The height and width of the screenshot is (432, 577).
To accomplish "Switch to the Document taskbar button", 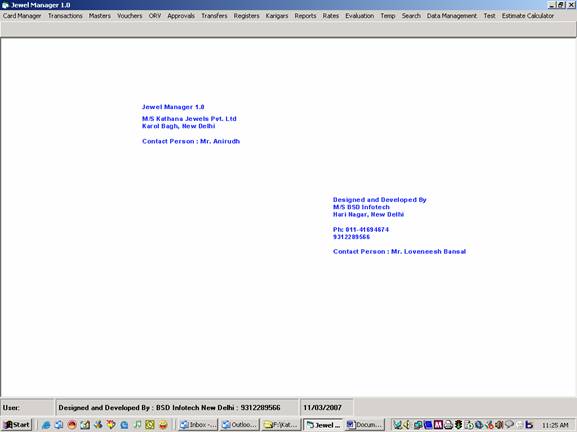I will point(365,425).
